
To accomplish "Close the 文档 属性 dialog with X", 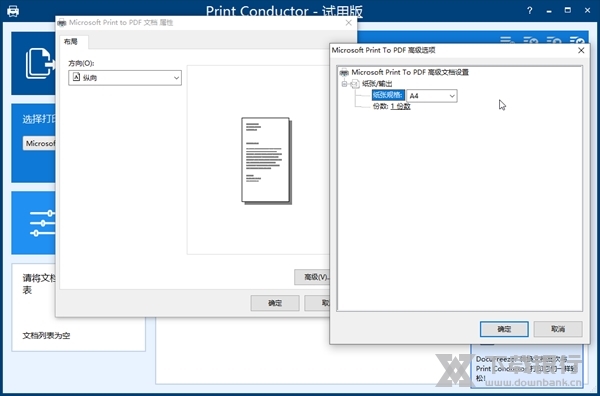I will pos(348,23).
